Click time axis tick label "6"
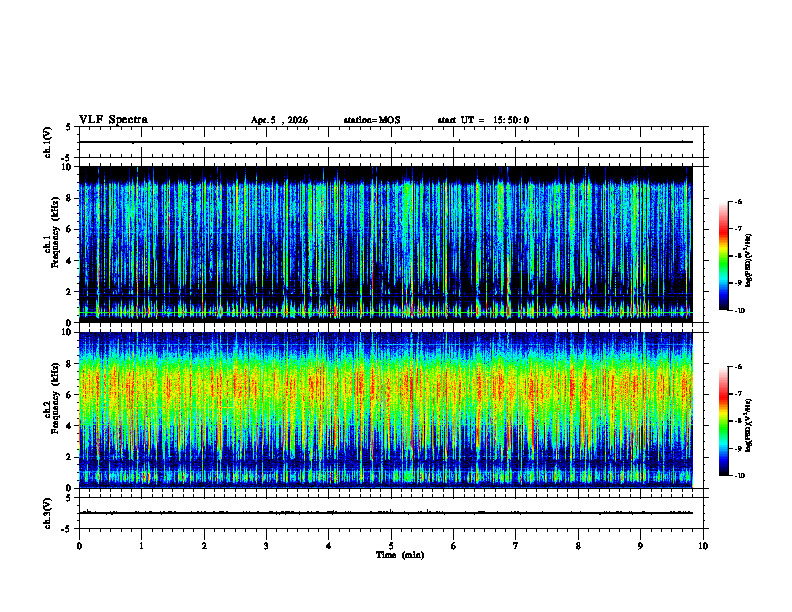 pos(454,546)
